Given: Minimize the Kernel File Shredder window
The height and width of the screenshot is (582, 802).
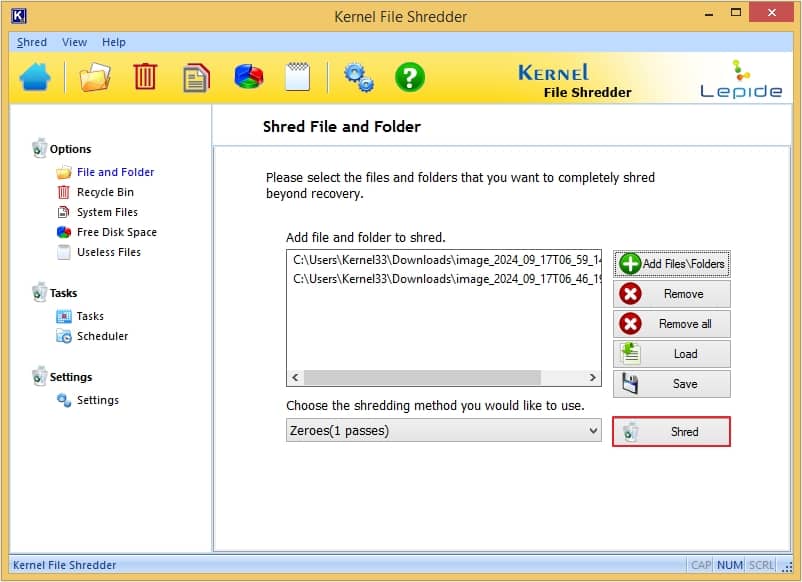Looking at the screenshot, I should 708,14.
